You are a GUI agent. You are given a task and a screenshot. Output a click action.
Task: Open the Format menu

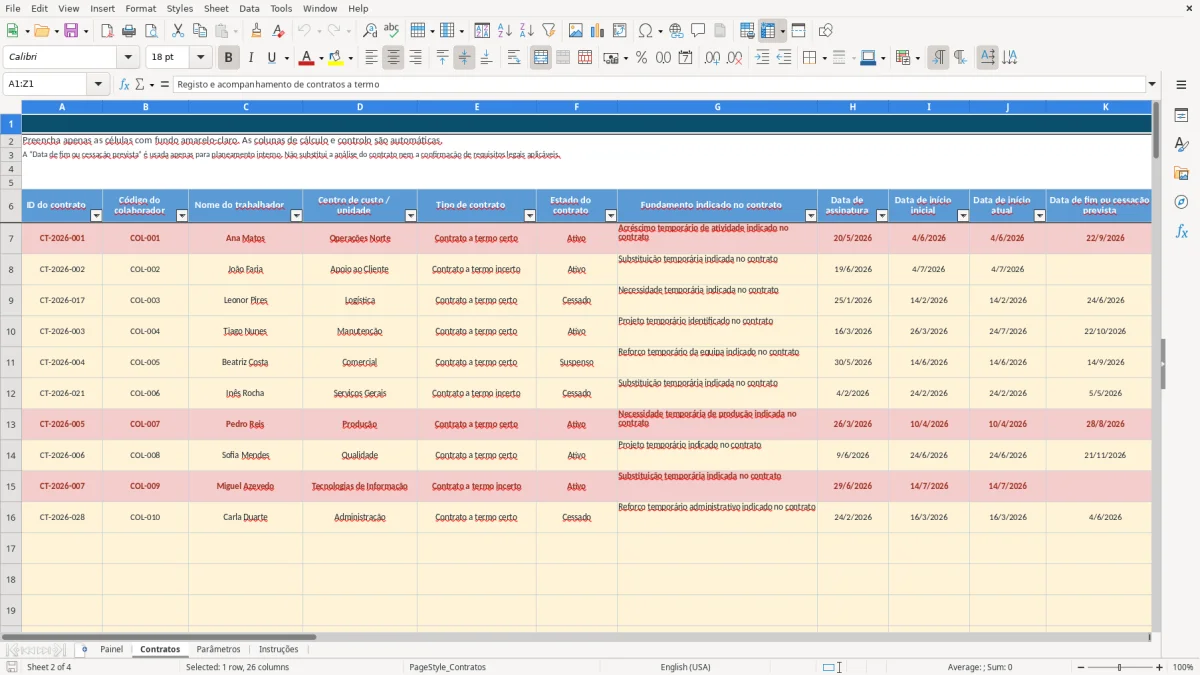(140, 8)
